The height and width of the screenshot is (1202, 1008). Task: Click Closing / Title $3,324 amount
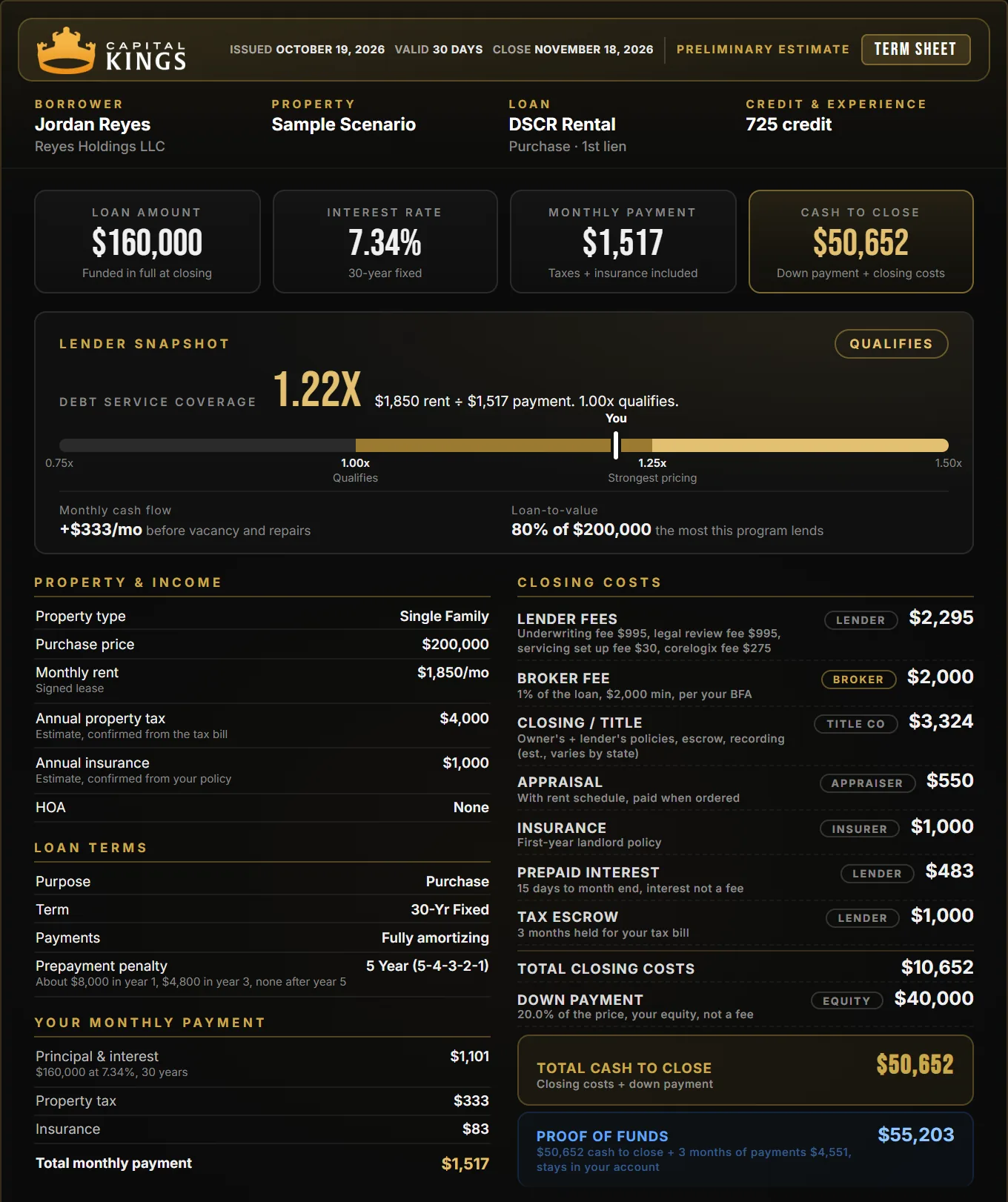point(941,722)
